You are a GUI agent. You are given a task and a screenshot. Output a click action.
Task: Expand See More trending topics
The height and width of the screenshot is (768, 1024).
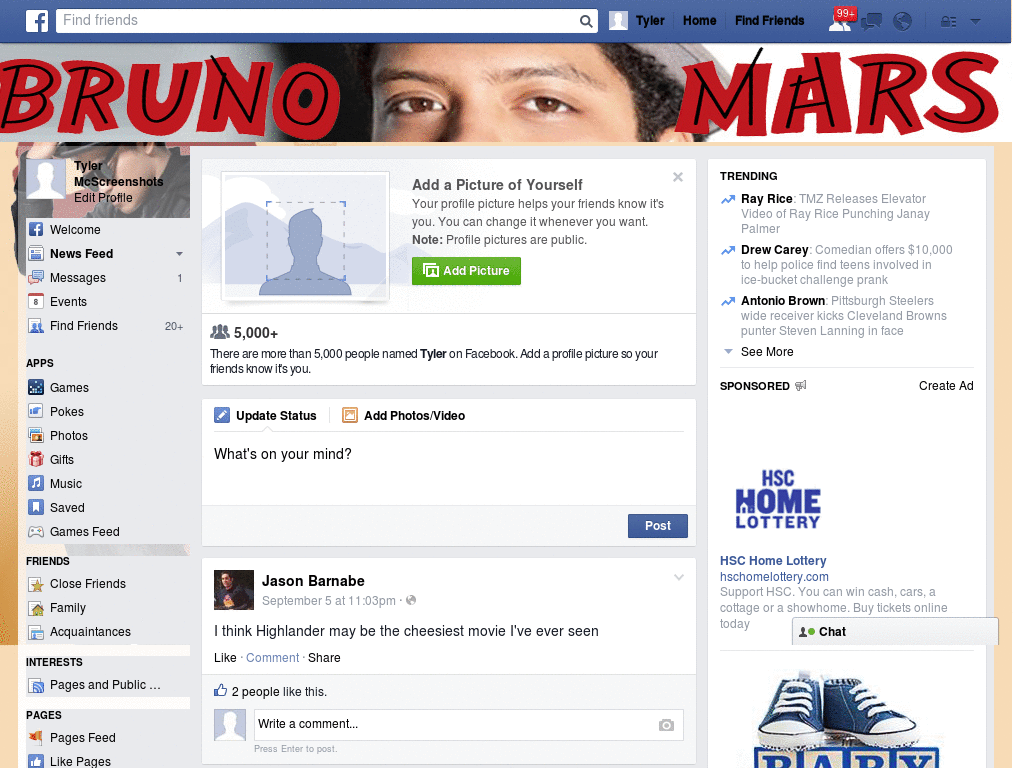coord(767,352)
